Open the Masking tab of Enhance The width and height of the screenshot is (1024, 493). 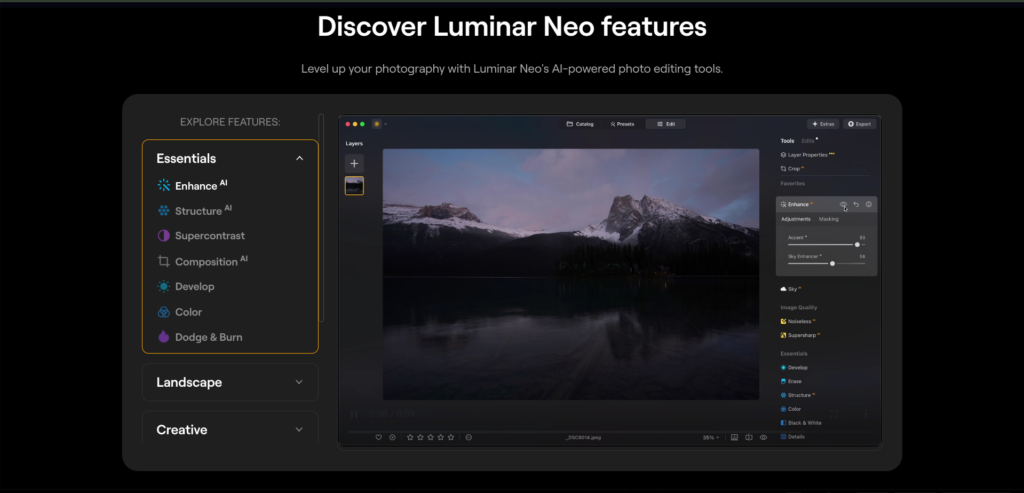829,219
